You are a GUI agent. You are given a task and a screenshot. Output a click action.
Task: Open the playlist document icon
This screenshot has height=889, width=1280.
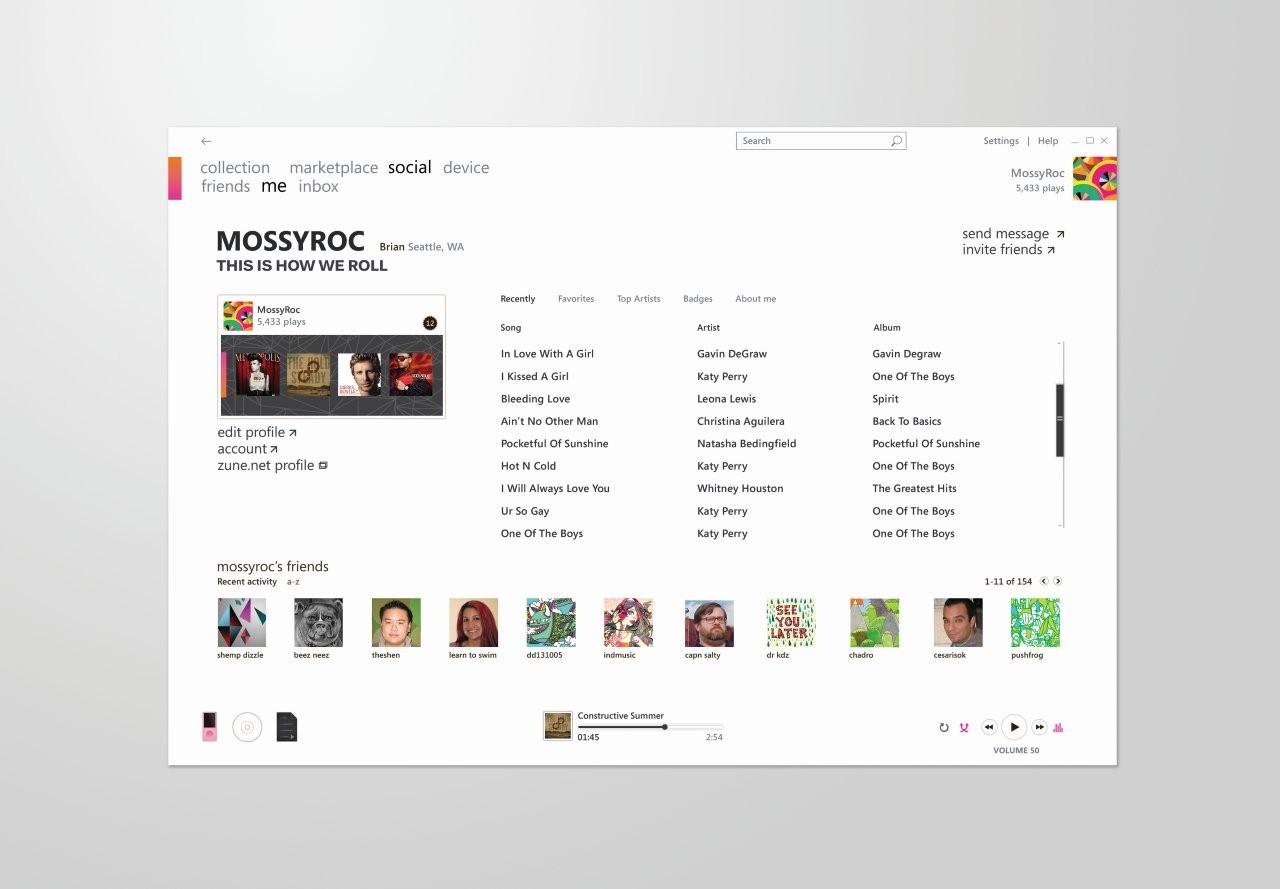coord(287,727)
